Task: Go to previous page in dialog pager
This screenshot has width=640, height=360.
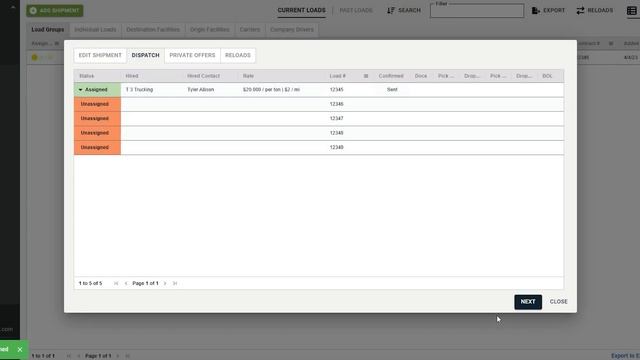Action: [x=126, y=283]
